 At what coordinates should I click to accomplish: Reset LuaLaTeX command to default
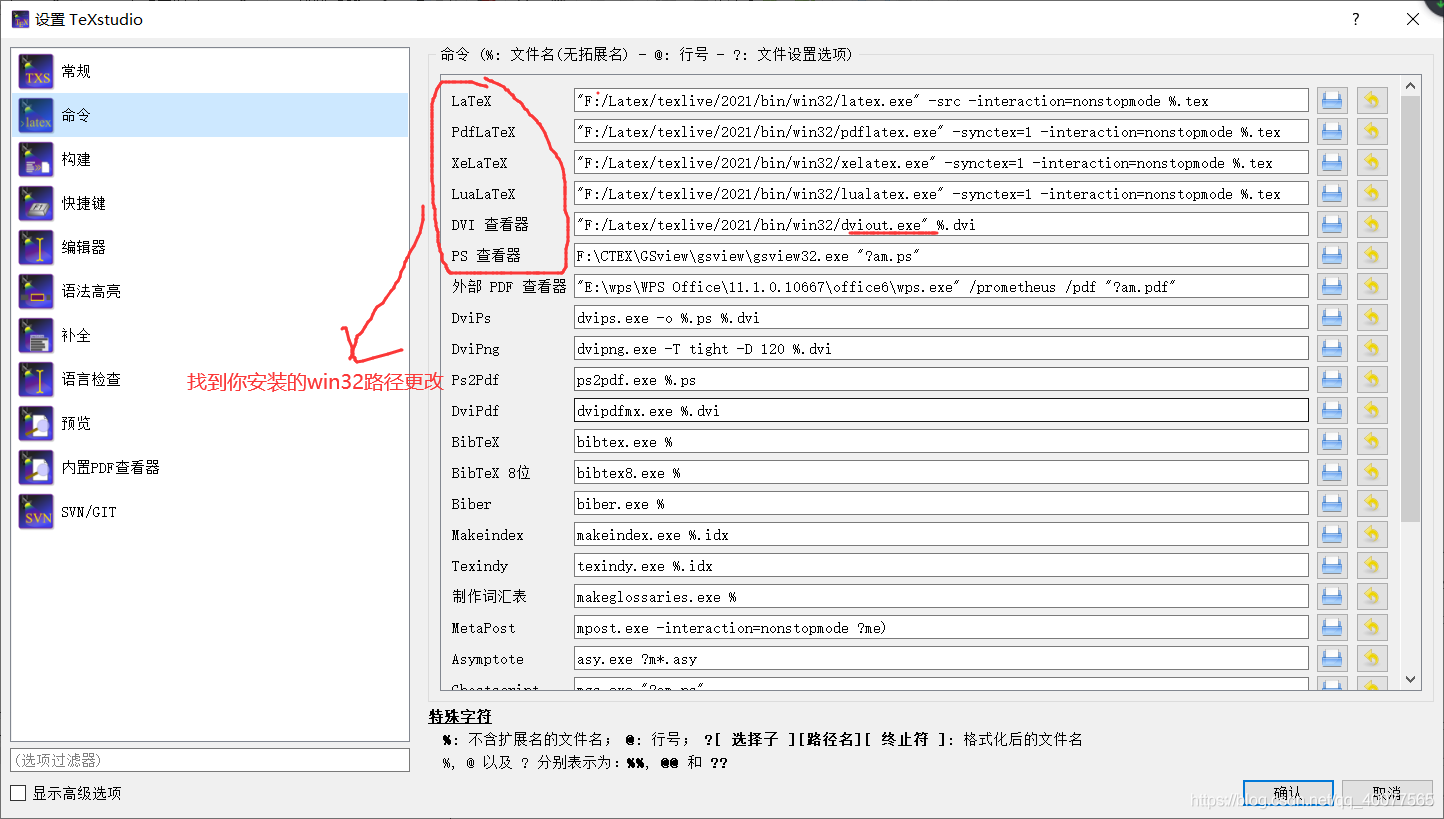[1372, 193]
